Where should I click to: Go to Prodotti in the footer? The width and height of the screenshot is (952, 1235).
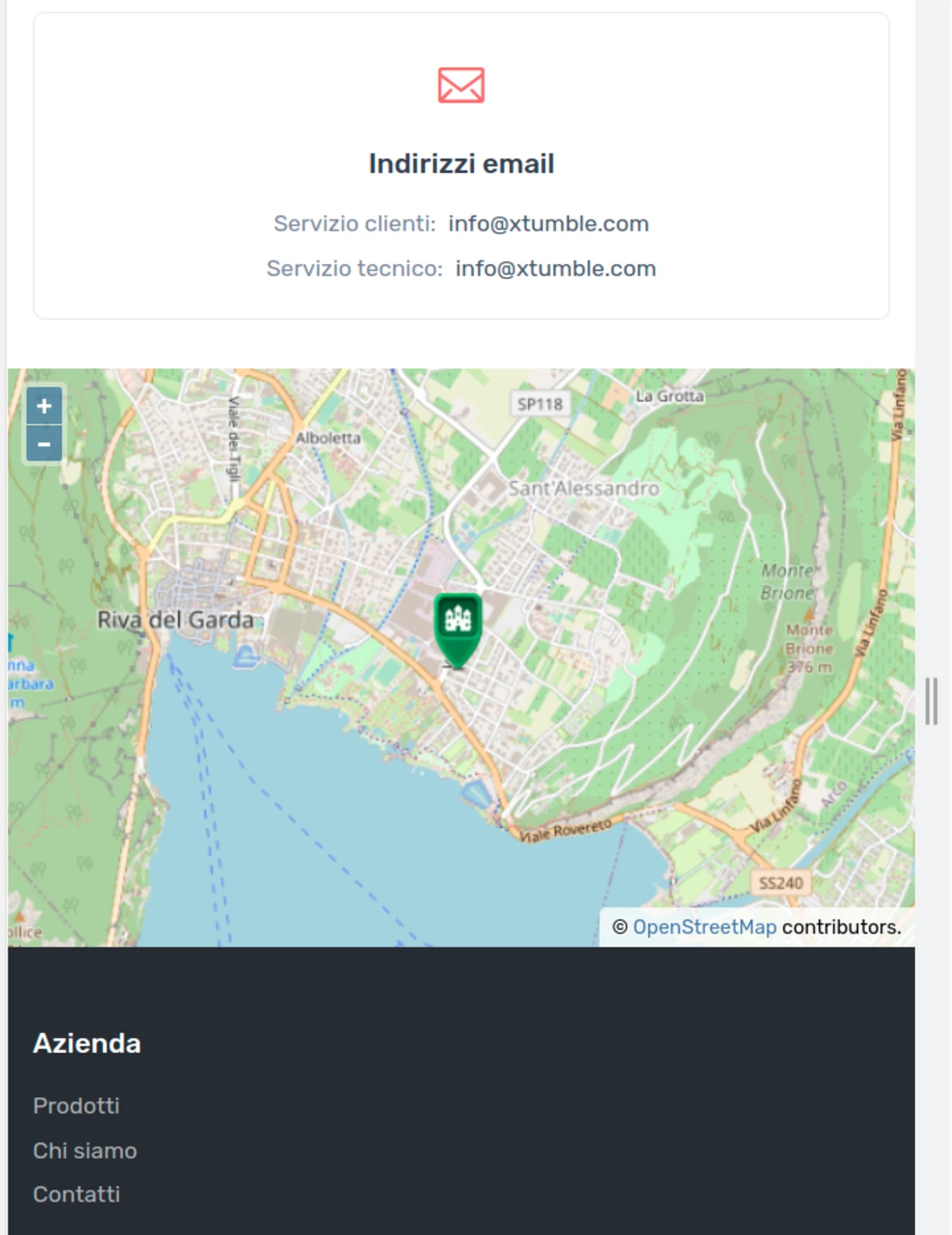tap(76, 1106)
